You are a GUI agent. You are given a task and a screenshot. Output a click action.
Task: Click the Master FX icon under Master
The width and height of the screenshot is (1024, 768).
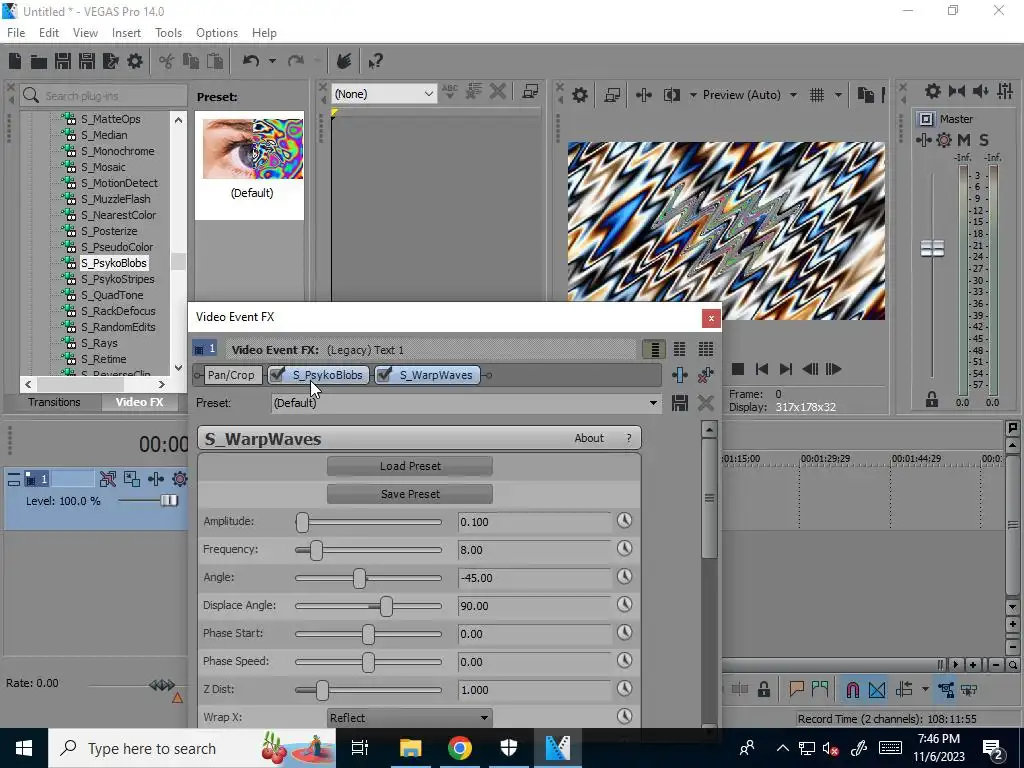coord(923,140)
